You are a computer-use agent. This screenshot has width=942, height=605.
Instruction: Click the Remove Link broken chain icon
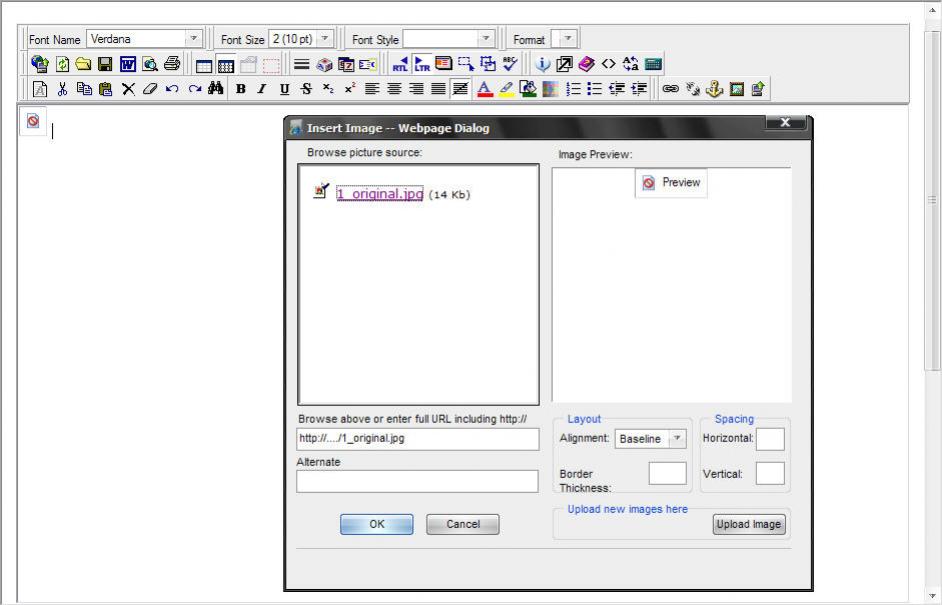pos(693,89)
